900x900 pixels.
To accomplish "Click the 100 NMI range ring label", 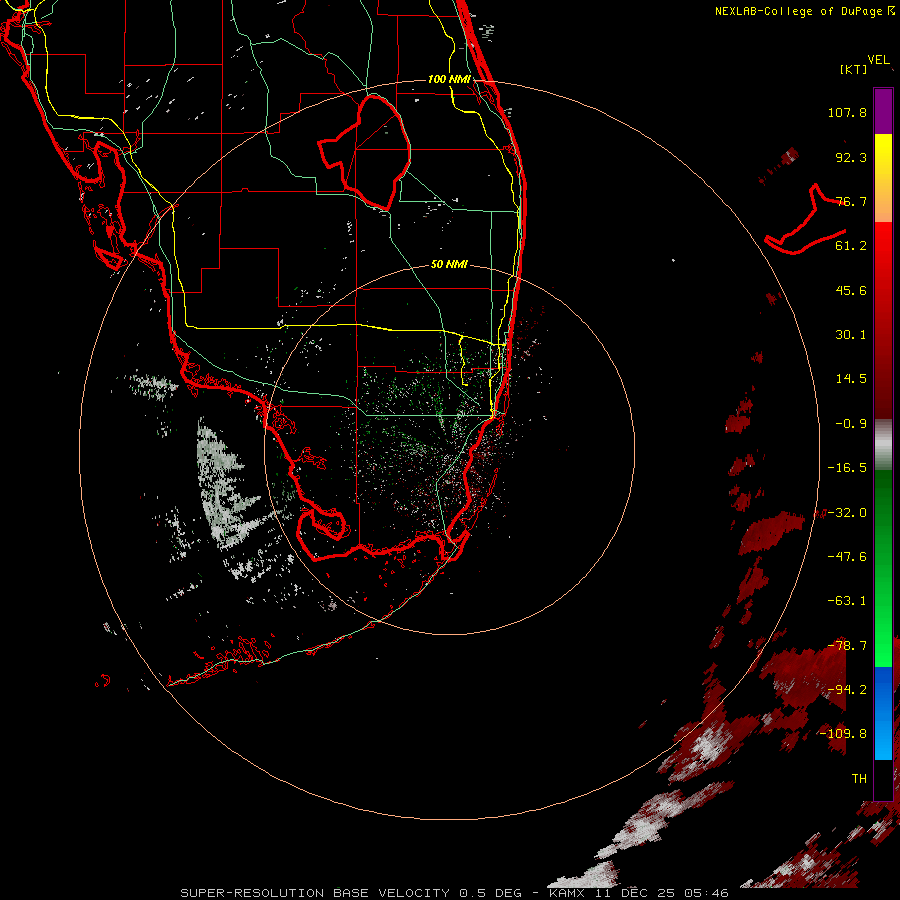I will [x=449, y=79].
